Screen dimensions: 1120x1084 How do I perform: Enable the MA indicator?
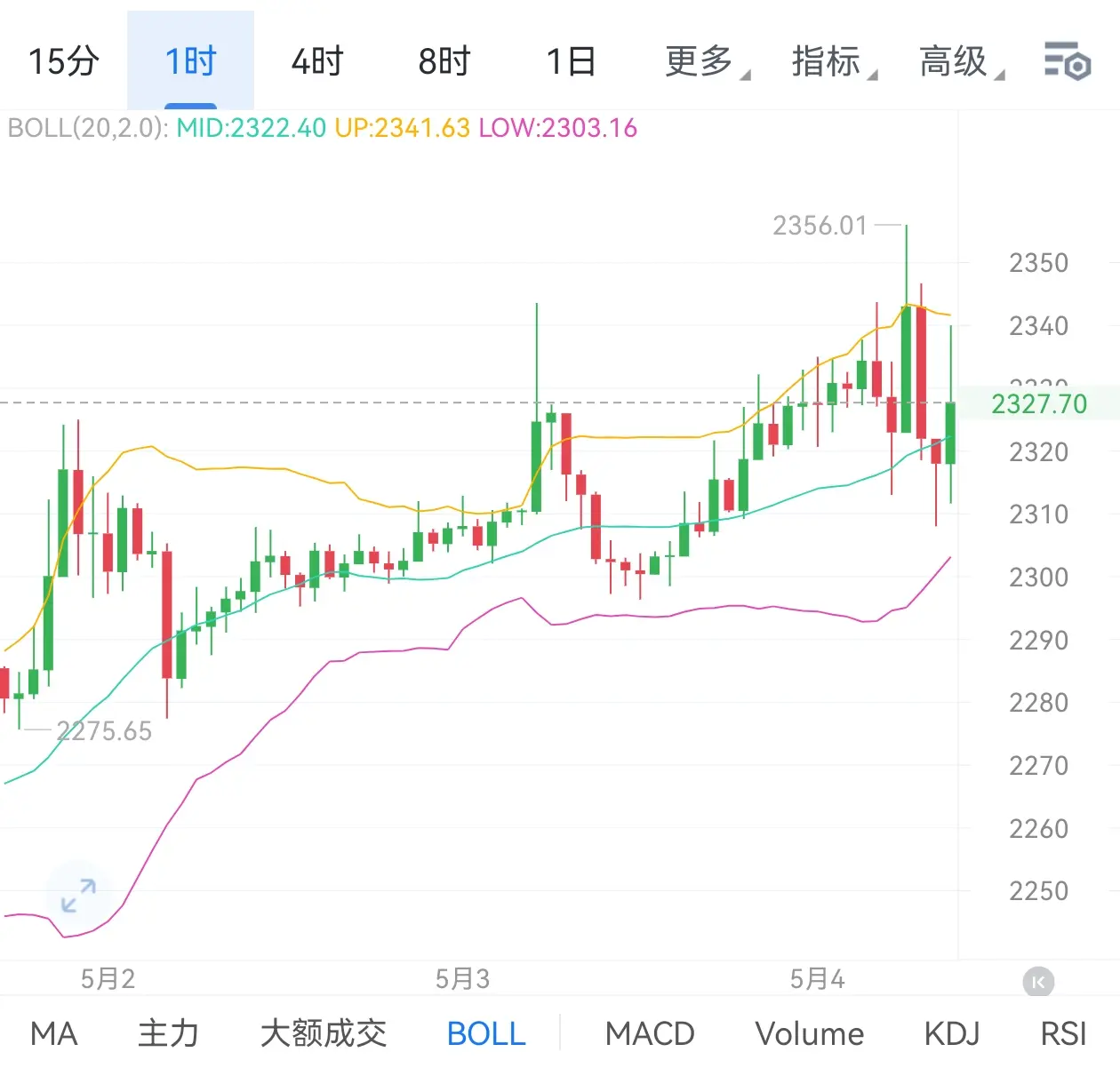coord(54,1033)
